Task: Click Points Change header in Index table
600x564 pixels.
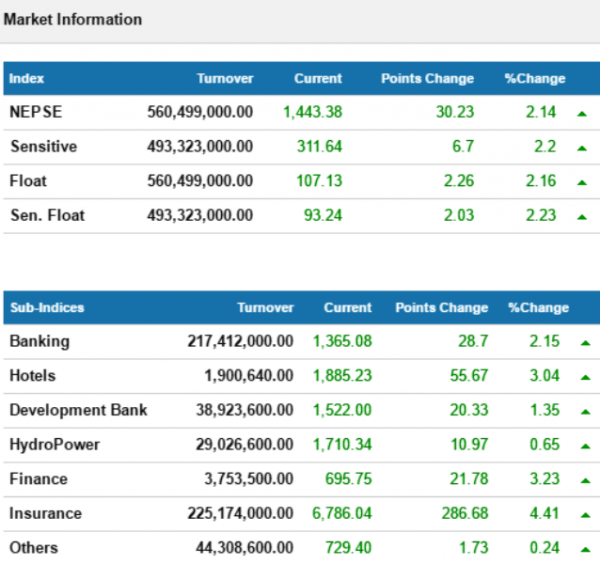Action: point(427,78)
